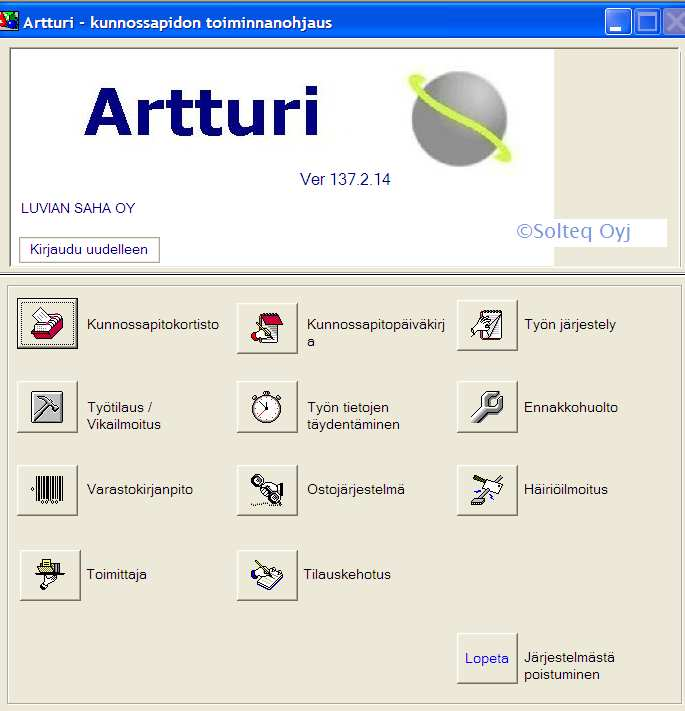Click the Työn tietojen täydentäminen stopwatch icon
This screenshot has height=711, width=685.
(267, 407)
